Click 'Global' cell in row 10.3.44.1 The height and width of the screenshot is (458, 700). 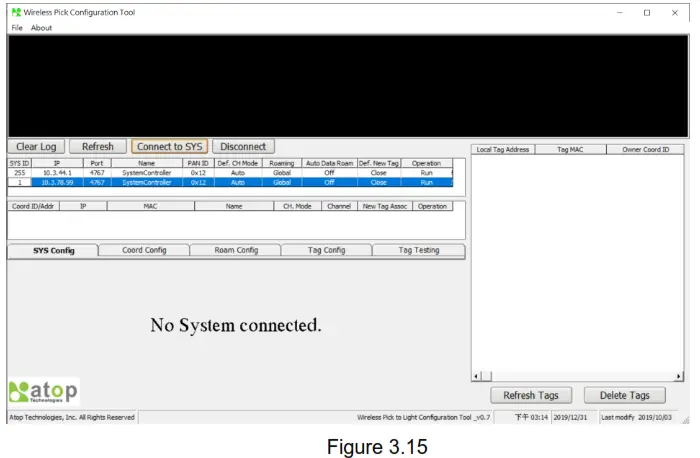(x=282, y=173)
